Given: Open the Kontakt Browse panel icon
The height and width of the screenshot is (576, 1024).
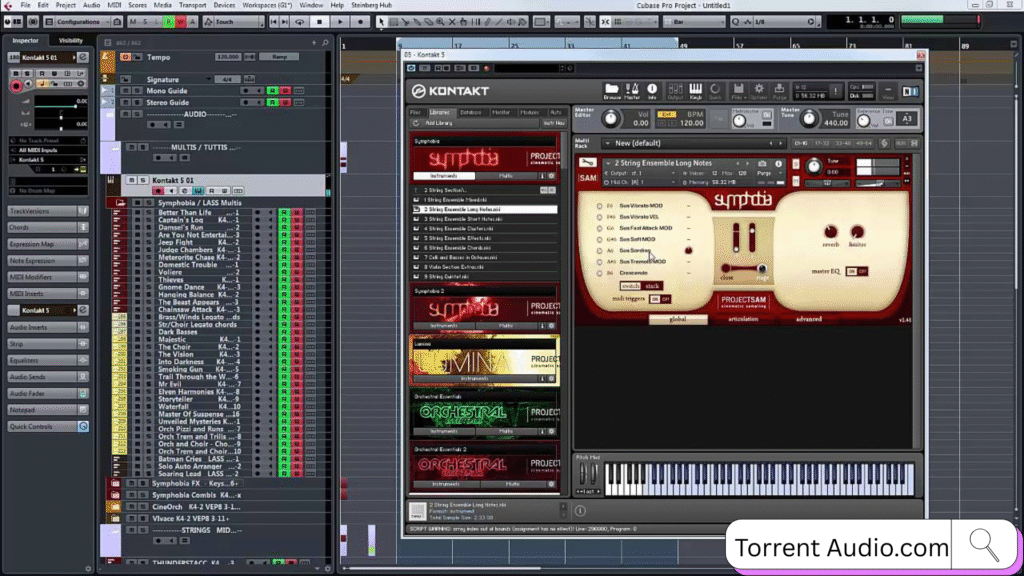Looking at the screenshot, I should pyautogui.click(x=612, y=91).
